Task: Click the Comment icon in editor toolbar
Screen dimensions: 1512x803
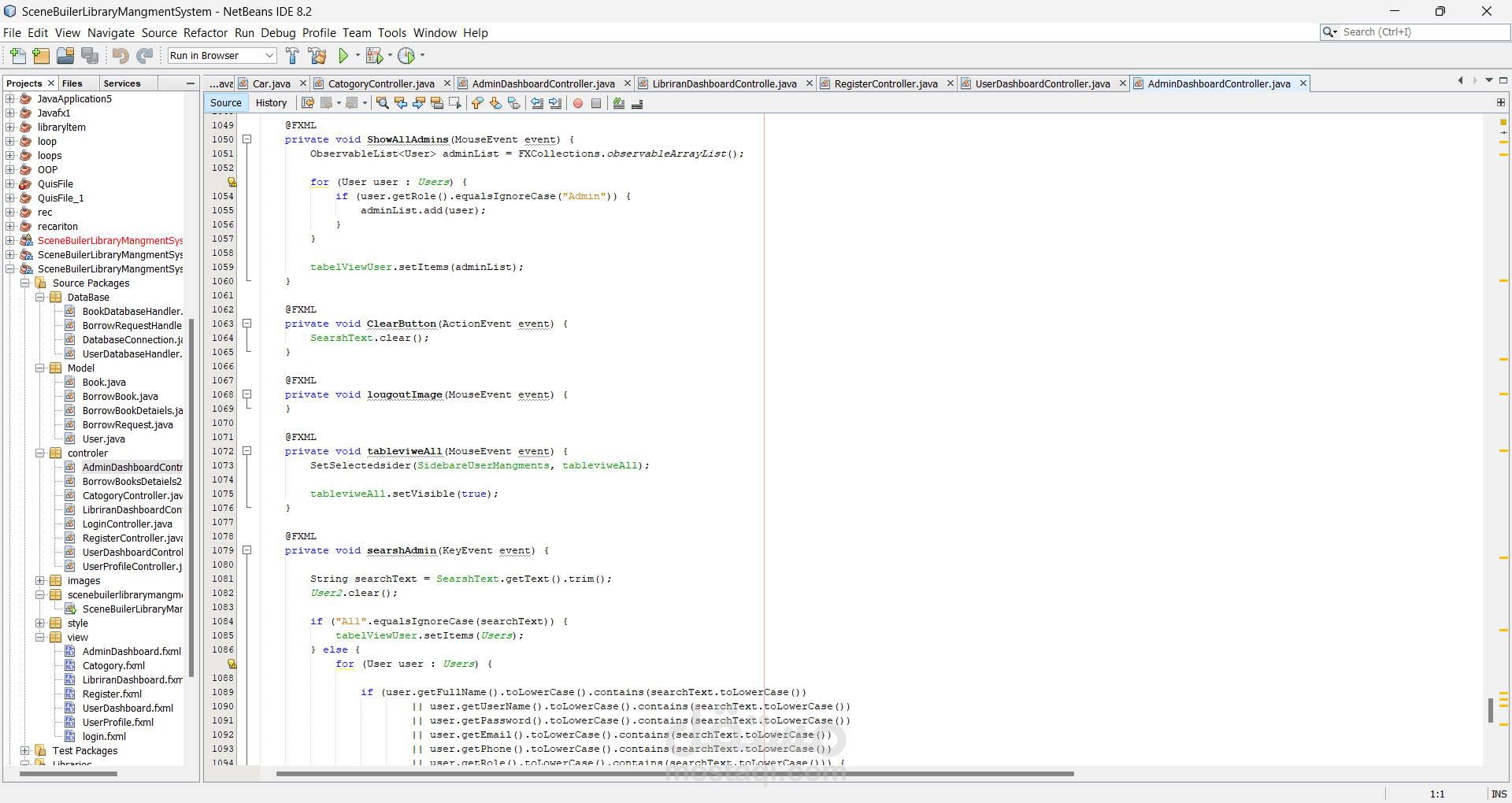Action: [619, 103]
